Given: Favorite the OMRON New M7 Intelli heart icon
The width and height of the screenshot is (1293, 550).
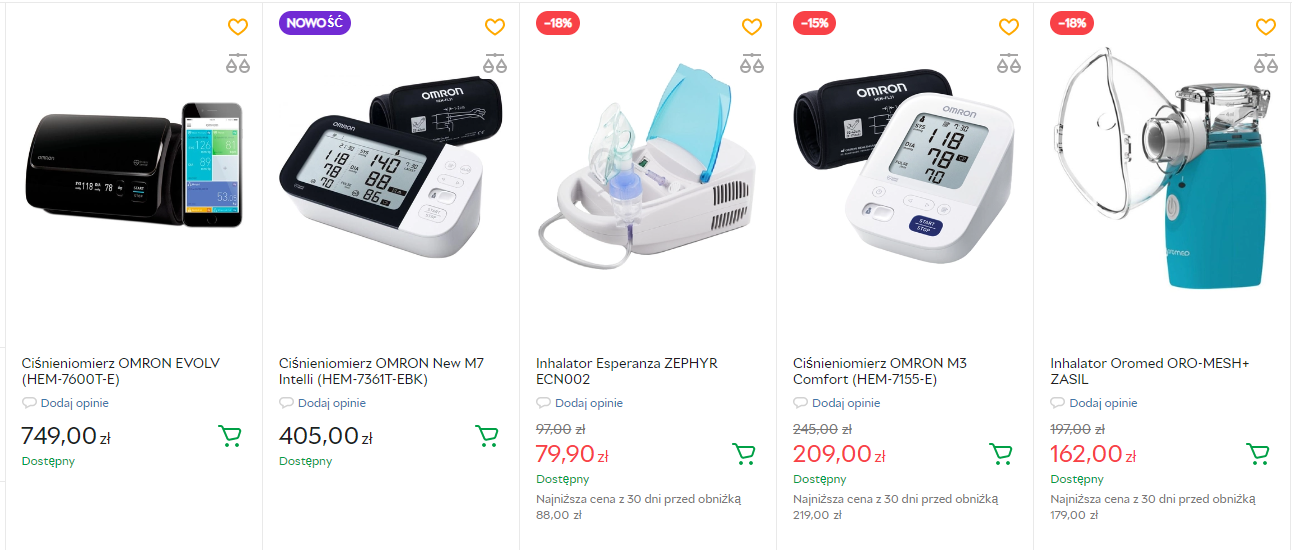Looking at the screenshot, I should click(x=494, y=27).
